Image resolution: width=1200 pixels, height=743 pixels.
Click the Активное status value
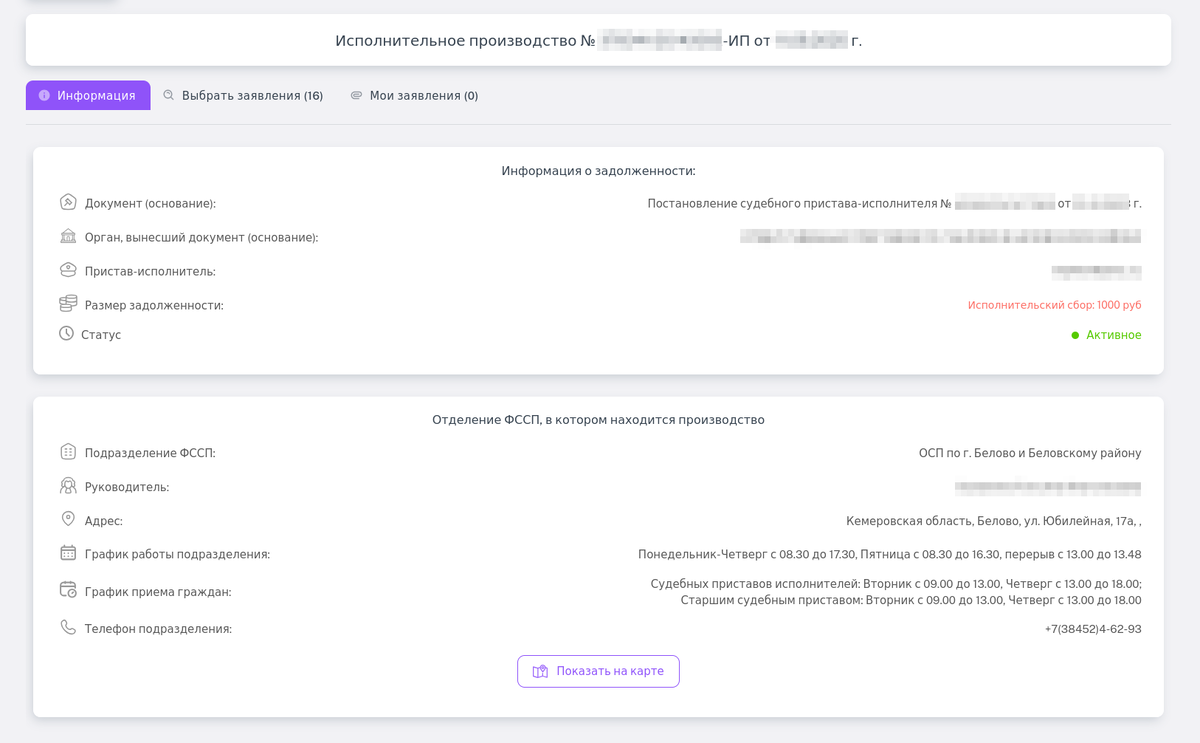(x=1114, y=335)
